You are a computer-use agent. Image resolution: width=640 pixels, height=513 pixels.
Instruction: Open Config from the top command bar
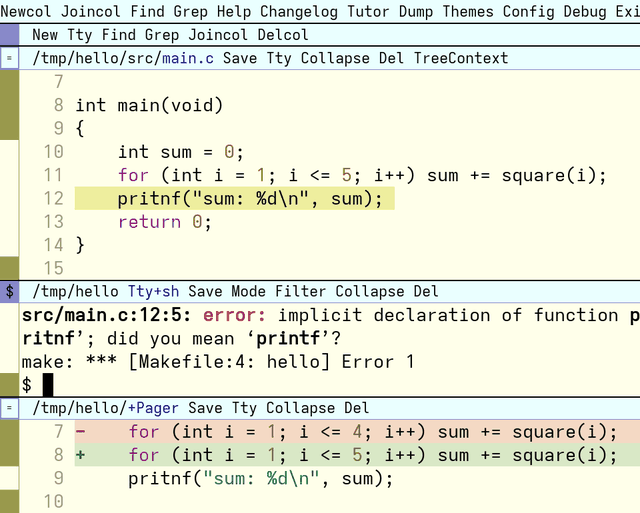(529, 11)
